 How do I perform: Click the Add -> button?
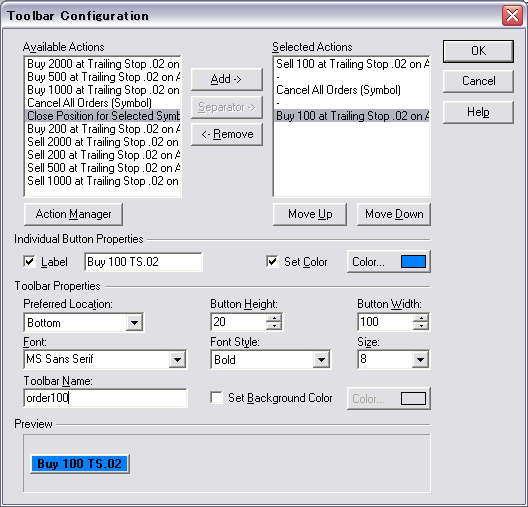(227, 79)
